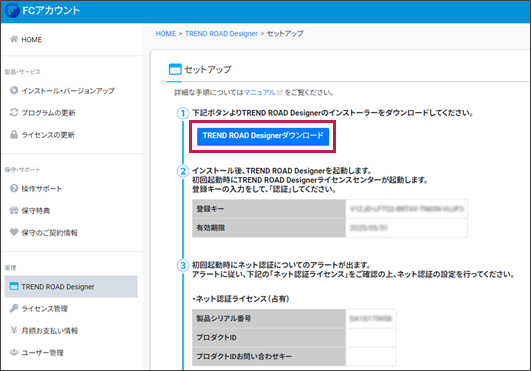The height and width of the screenshot is (371, 531).
Task: Click the gift icon beside 保守特典
Action: click(x=14, y=210)
